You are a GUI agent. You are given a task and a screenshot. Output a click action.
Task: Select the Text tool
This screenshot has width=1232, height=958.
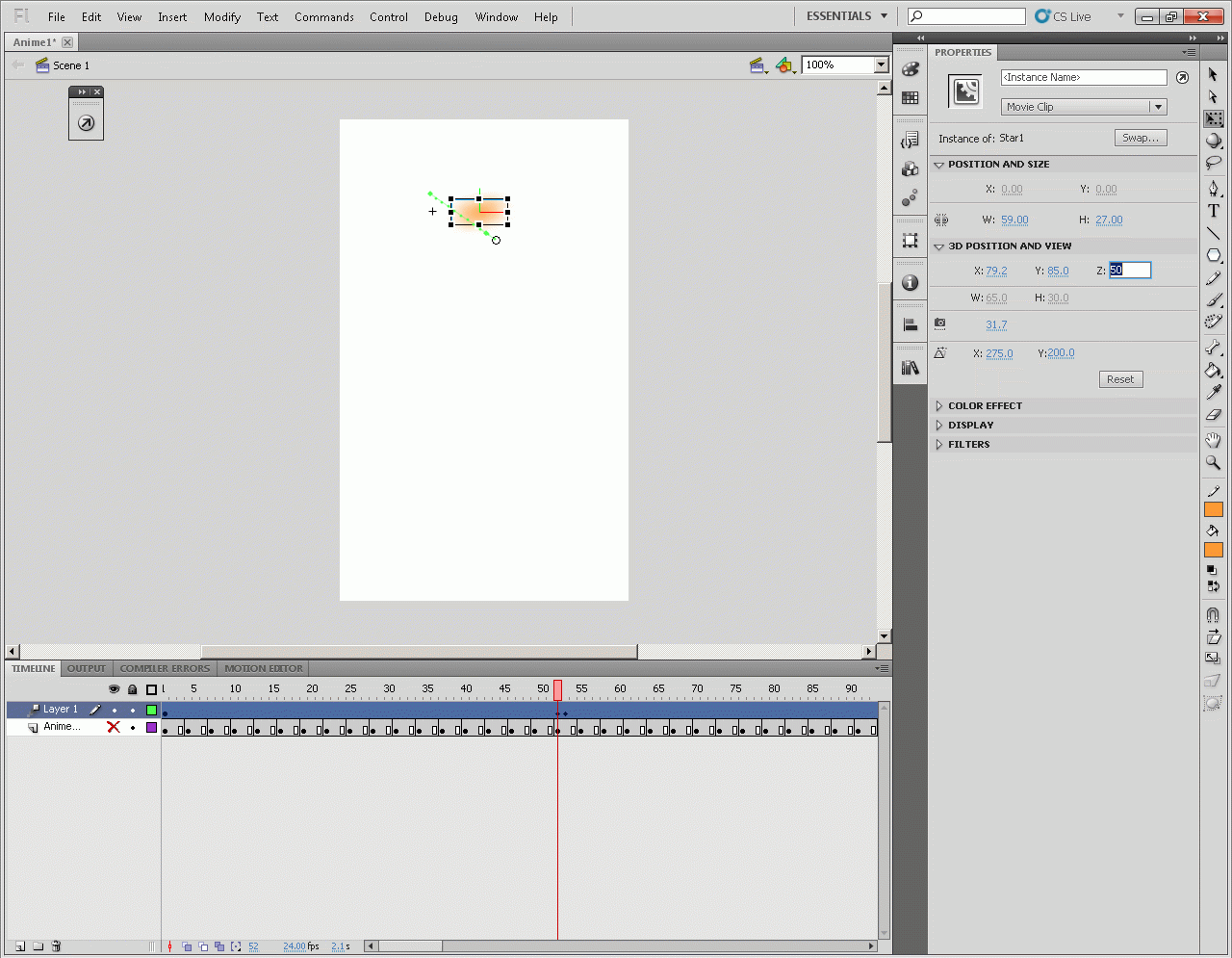(1213, 211)
